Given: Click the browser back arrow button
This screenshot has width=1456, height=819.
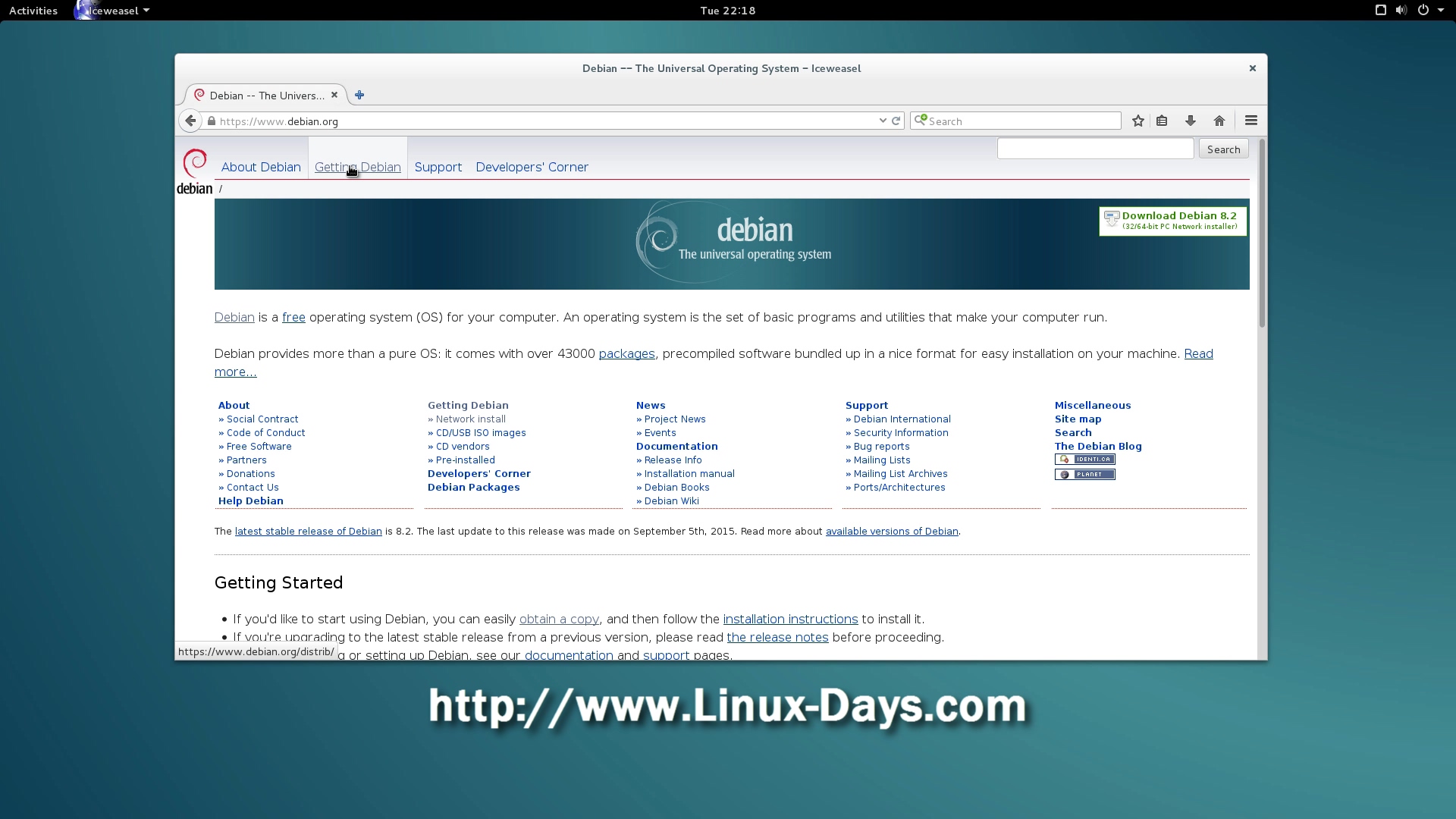Looking at the screenshot, I should click(x=190, y=121).
